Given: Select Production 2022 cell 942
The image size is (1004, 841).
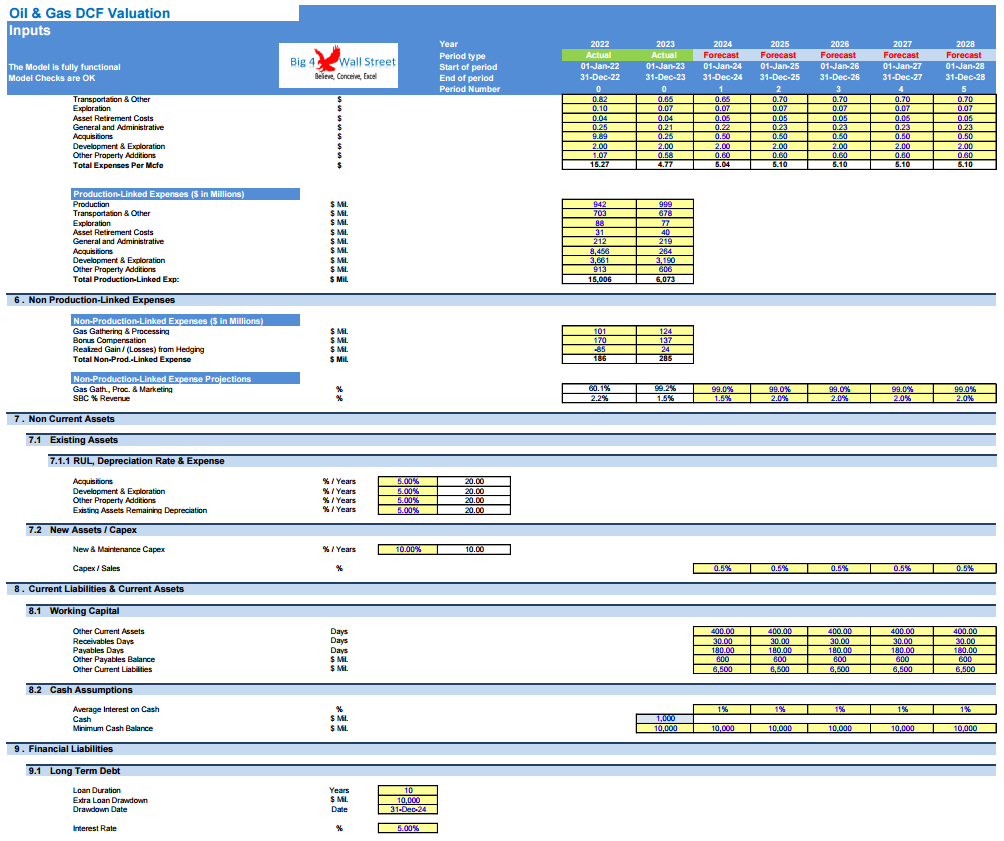Looking at the screenshot, I should click(599, 204).
